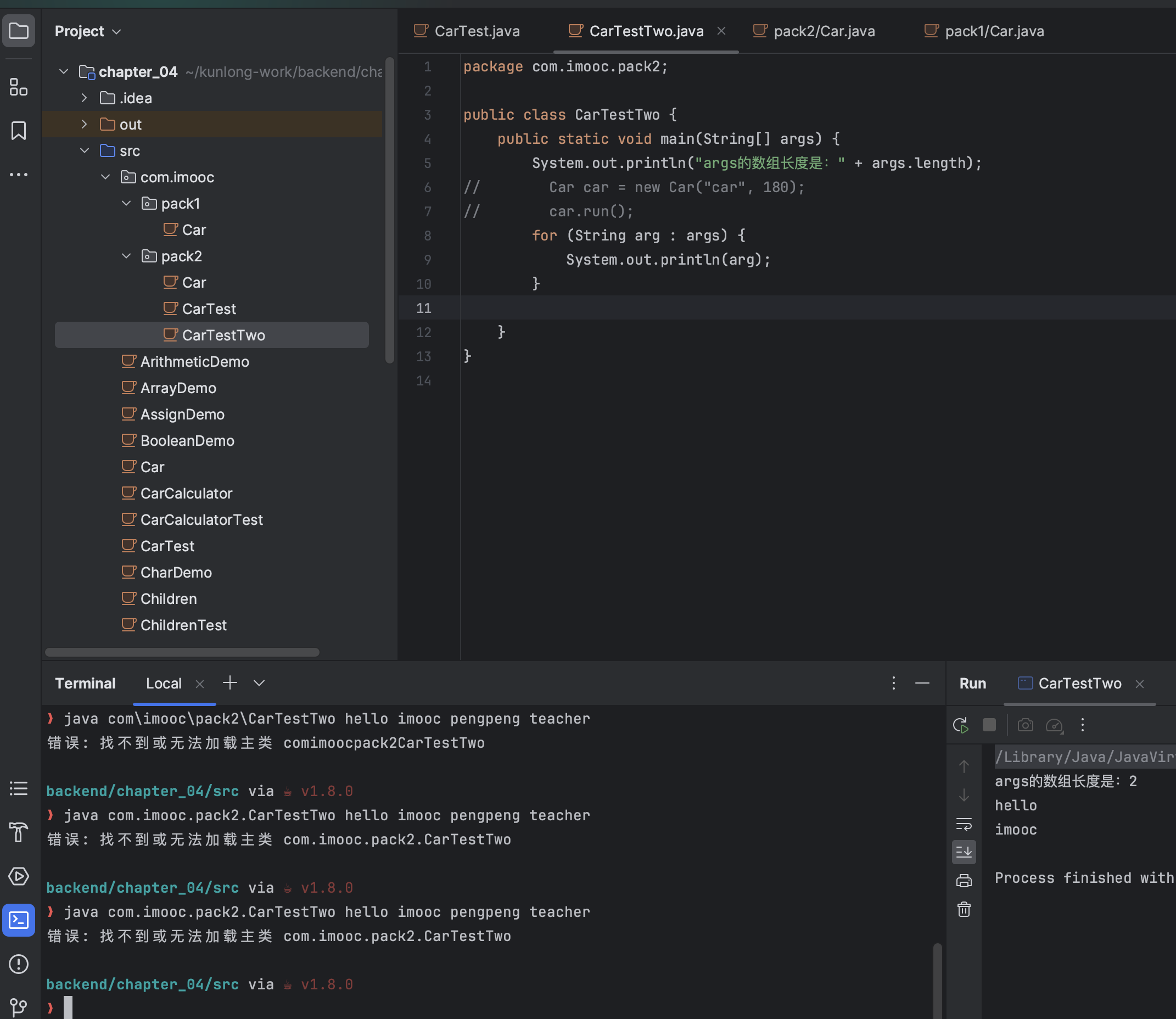
Task: Open the Project tool window folder icon
Action: (x=19, y=31)
